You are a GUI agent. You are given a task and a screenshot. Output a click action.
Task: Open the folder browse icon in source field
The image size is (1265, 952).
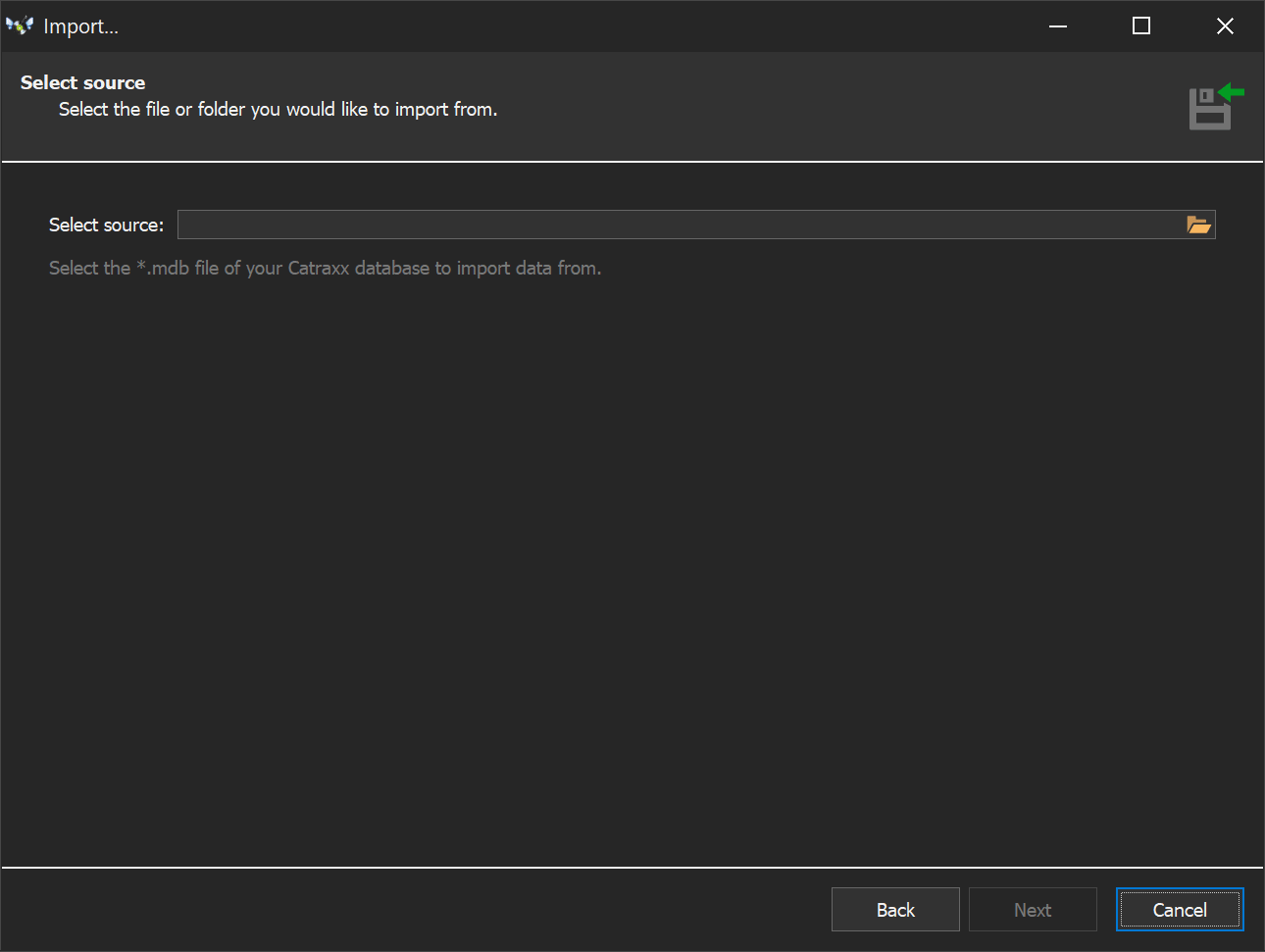click(x=1198, y=225)
